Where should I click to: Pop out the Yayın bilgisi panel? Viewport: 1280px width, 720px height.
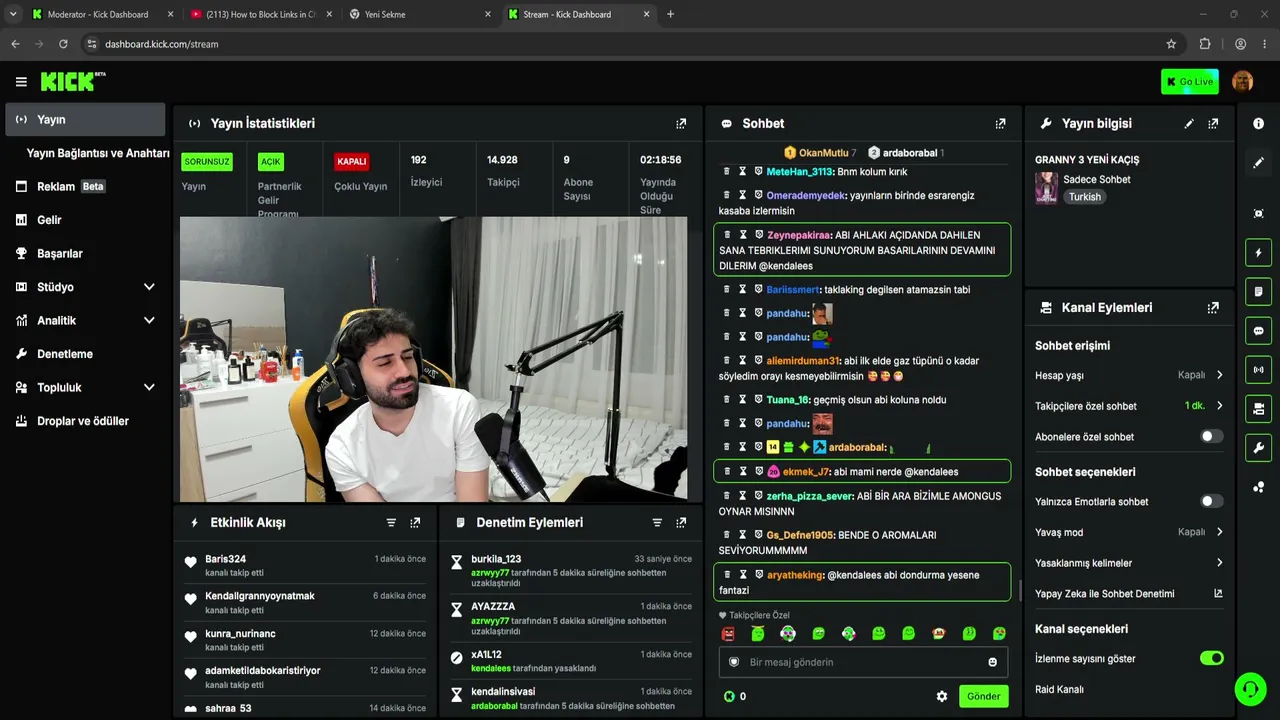pos(1213,124)
